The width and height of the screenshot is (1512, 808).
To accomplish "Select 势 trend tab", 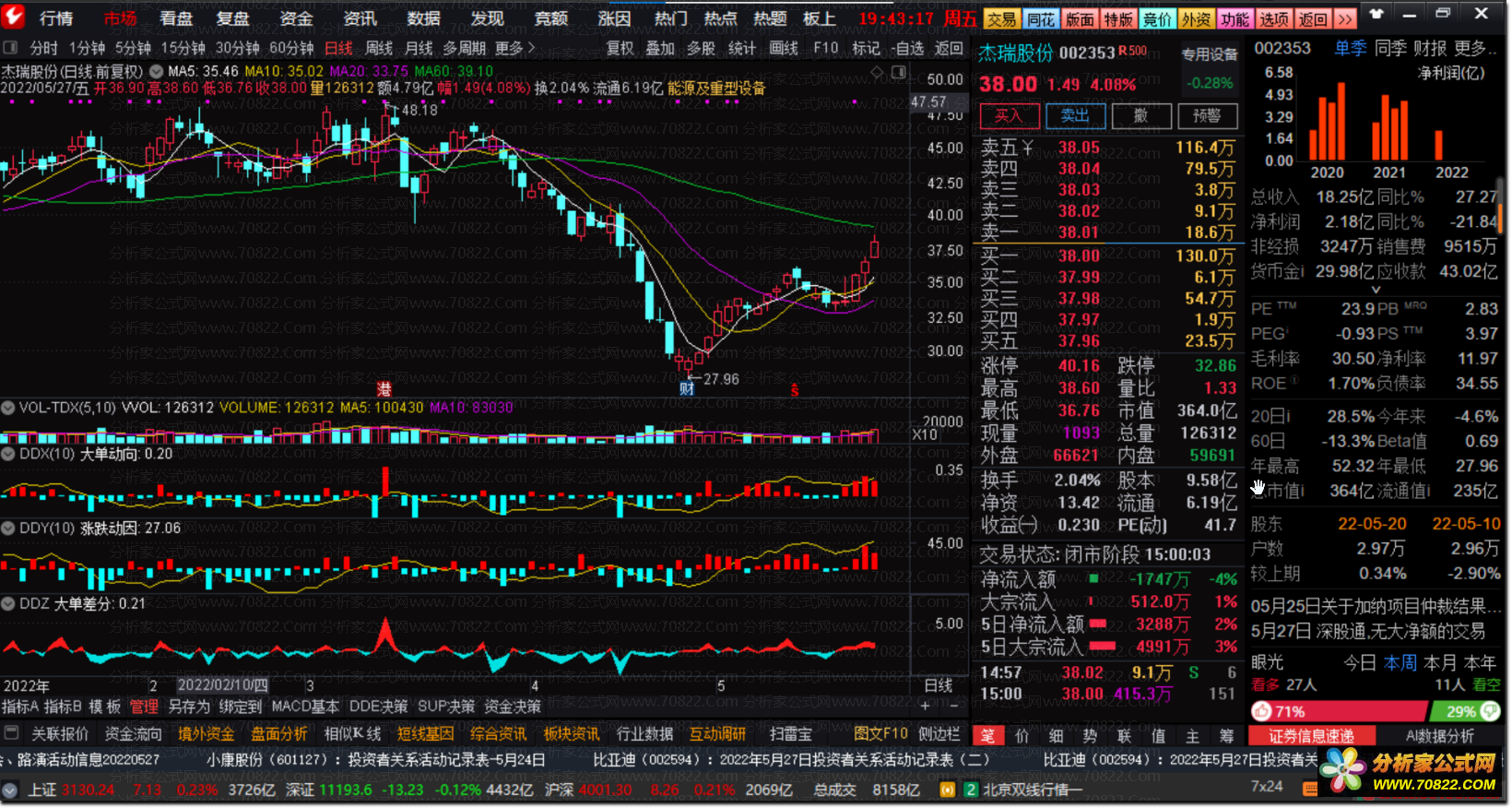I will (x=1090, y=736).
